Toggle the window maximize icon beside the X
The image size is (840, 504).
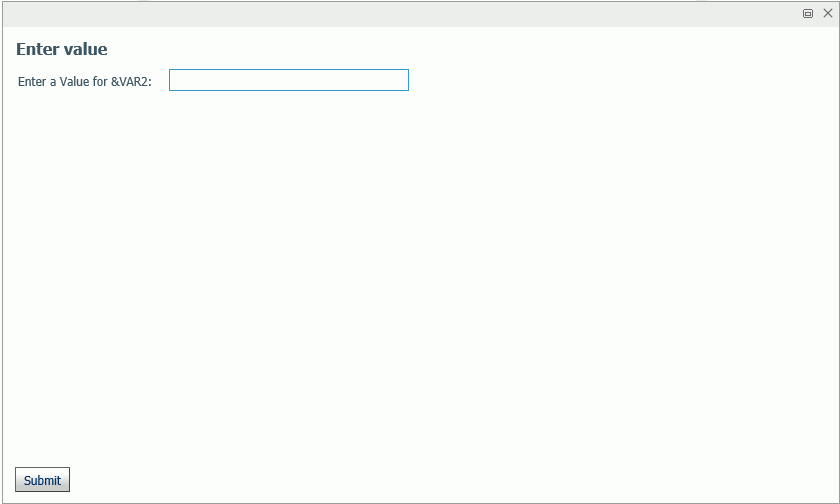808,13
